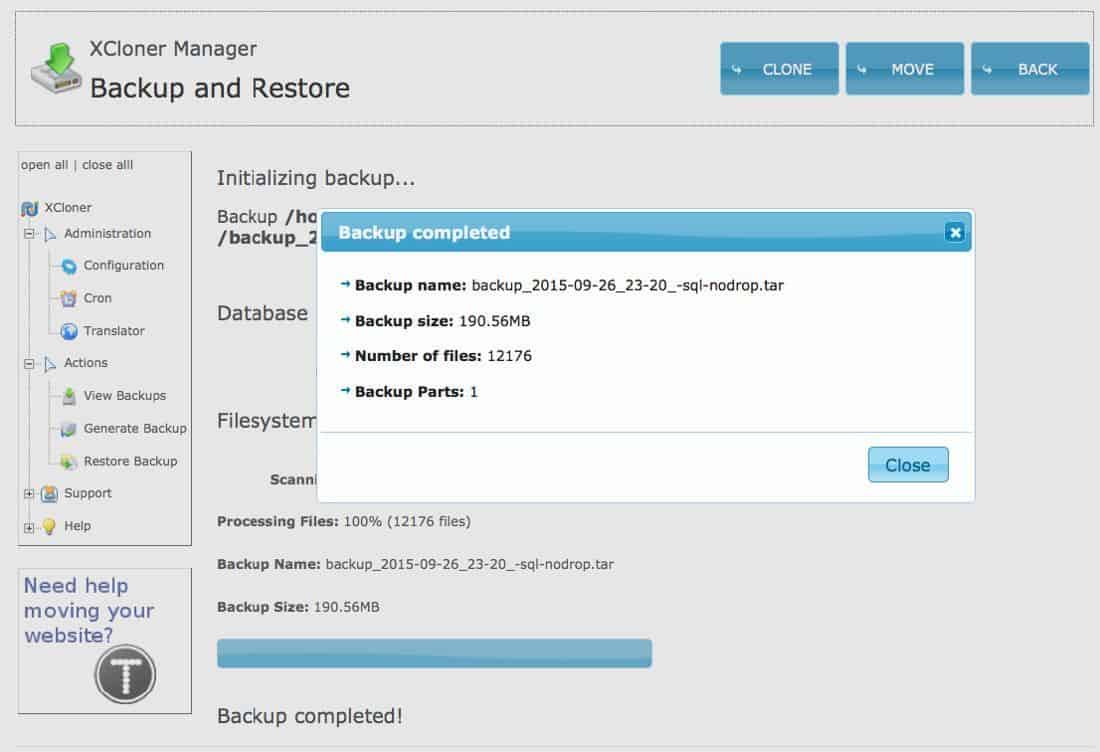
Task: Click the Support folder icon
Action: [49, 494]
